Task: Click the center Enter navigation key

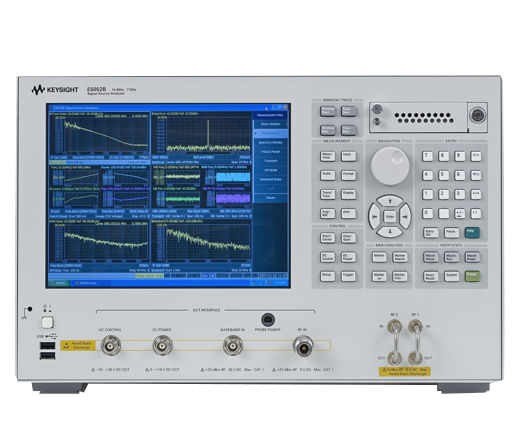Action: [x=390, y=217]
